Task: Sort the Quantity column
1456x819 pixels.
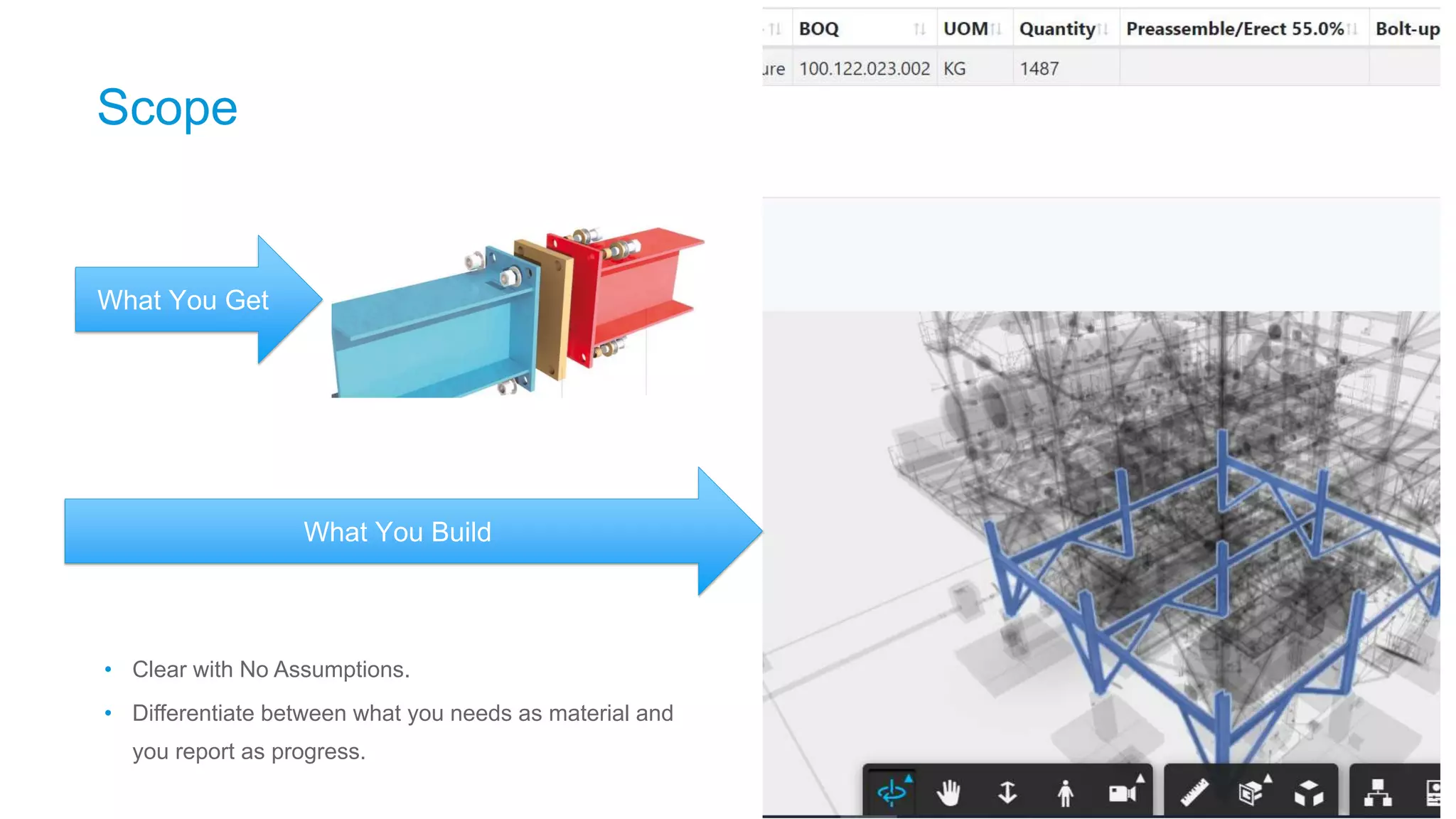Action: click(x=1103, y=29)
